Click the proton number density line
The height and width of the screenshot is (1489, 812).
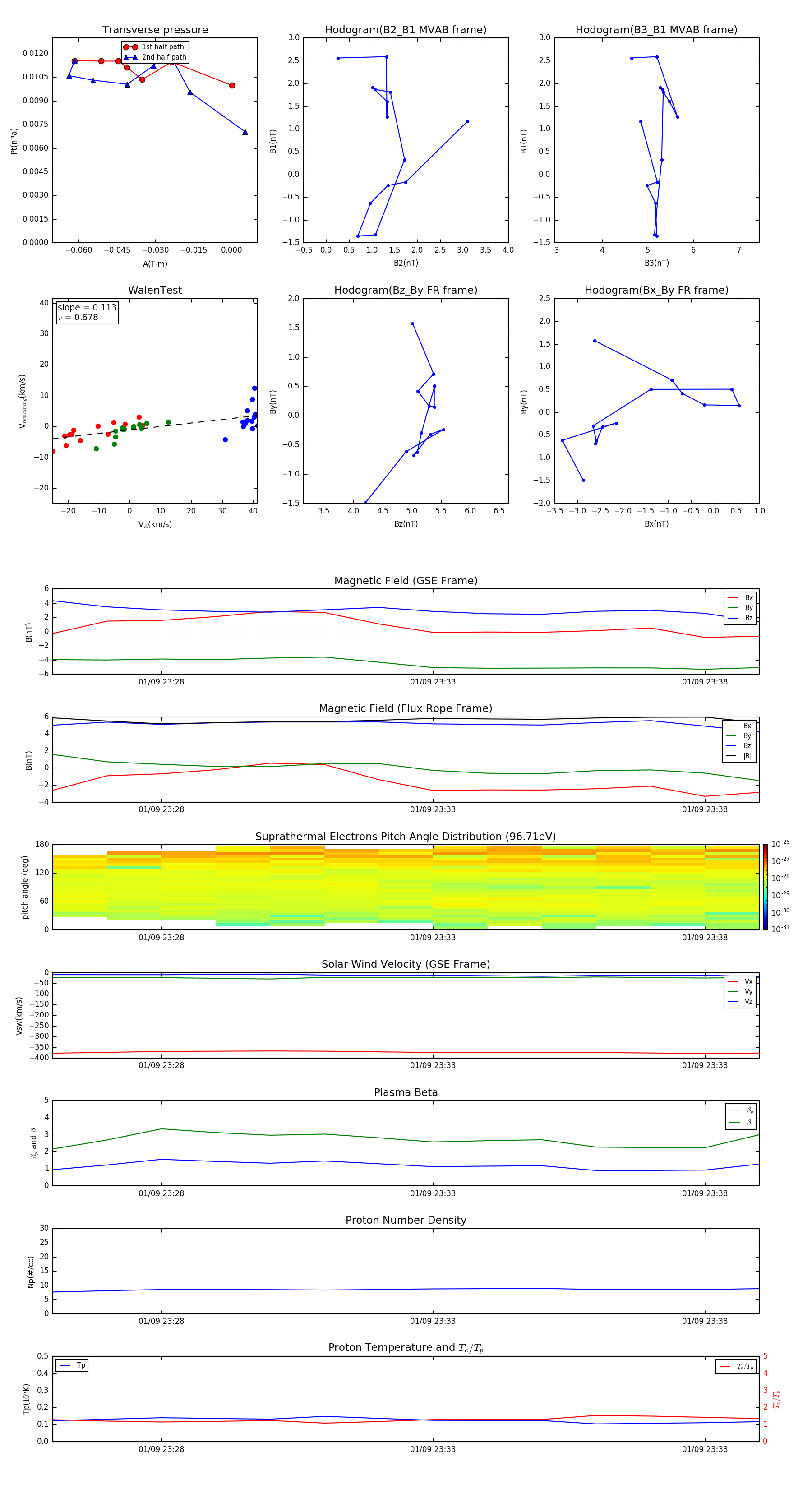[406, 1289]
